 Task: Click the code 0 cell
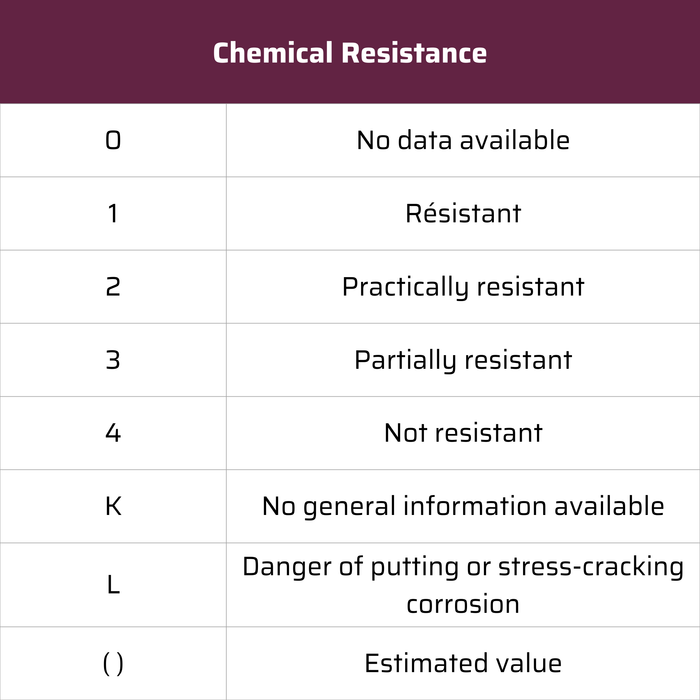(113, 141)
